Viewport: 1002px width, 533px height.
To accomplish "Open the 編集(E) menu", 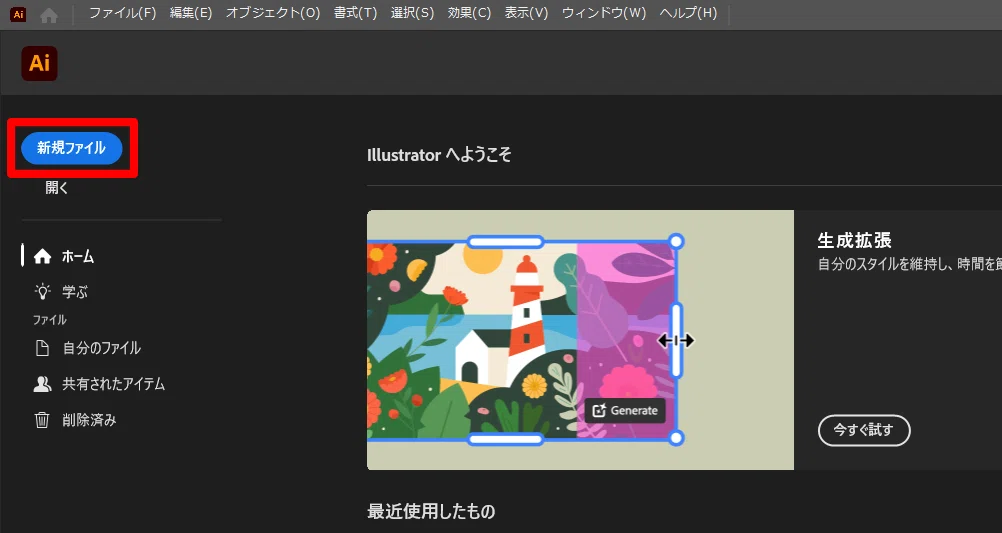I will (x=191, y=13).
